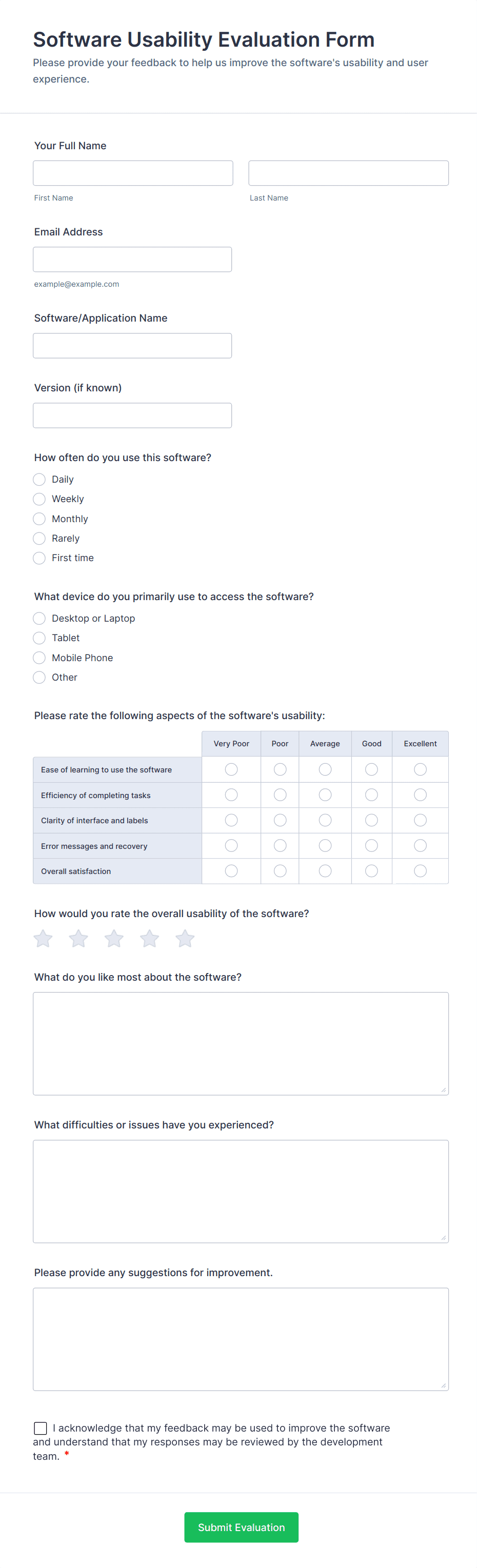Choose the fourth rating star
477x1568 pixels.
tap(150, 939)
